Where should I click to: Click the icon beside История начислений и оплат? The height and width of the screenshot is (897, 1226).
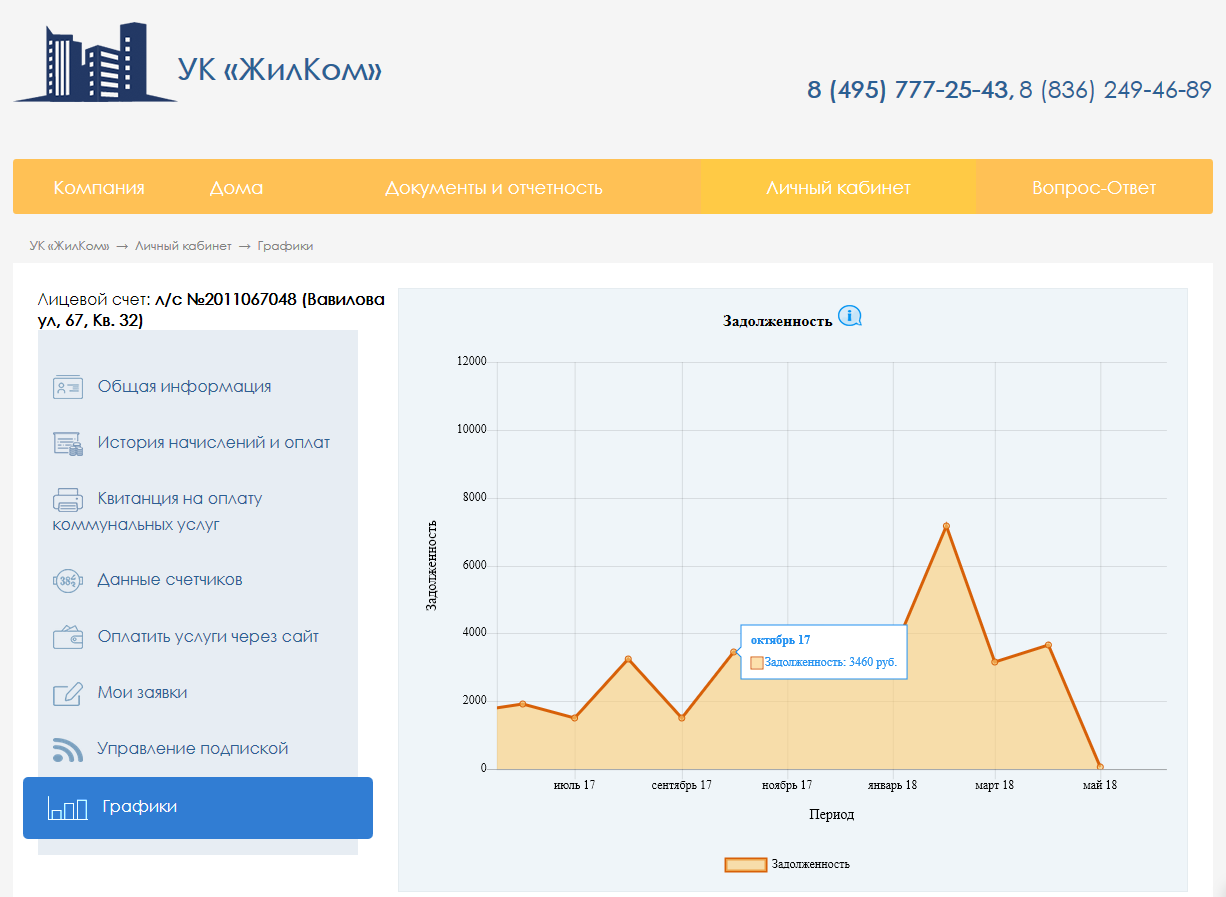click(68, 443)
